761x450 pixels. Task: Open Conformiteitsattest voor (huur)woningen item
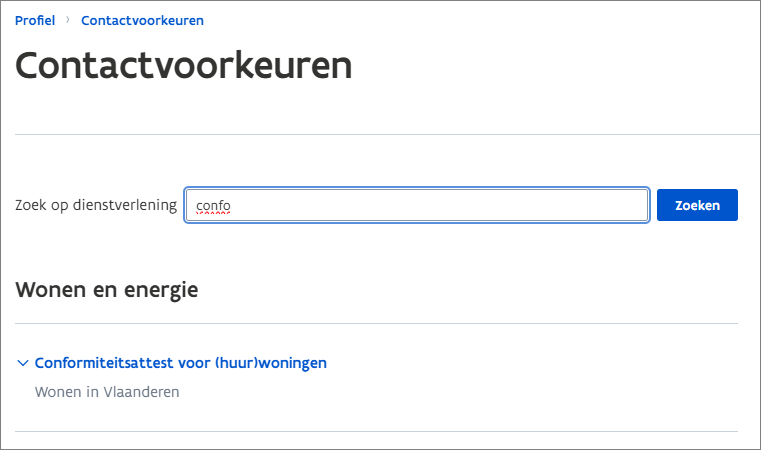[x=180, y=363]
